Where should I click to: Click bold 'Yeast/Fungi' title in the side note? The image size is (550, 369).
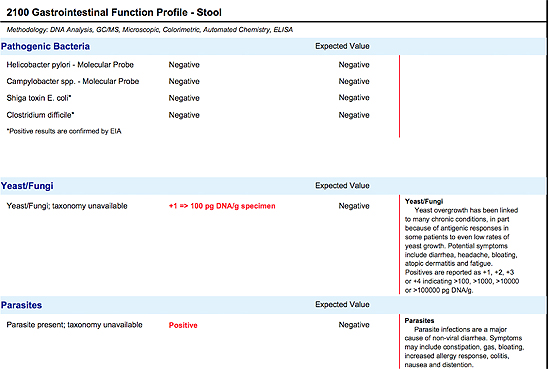tap(424, 201)
